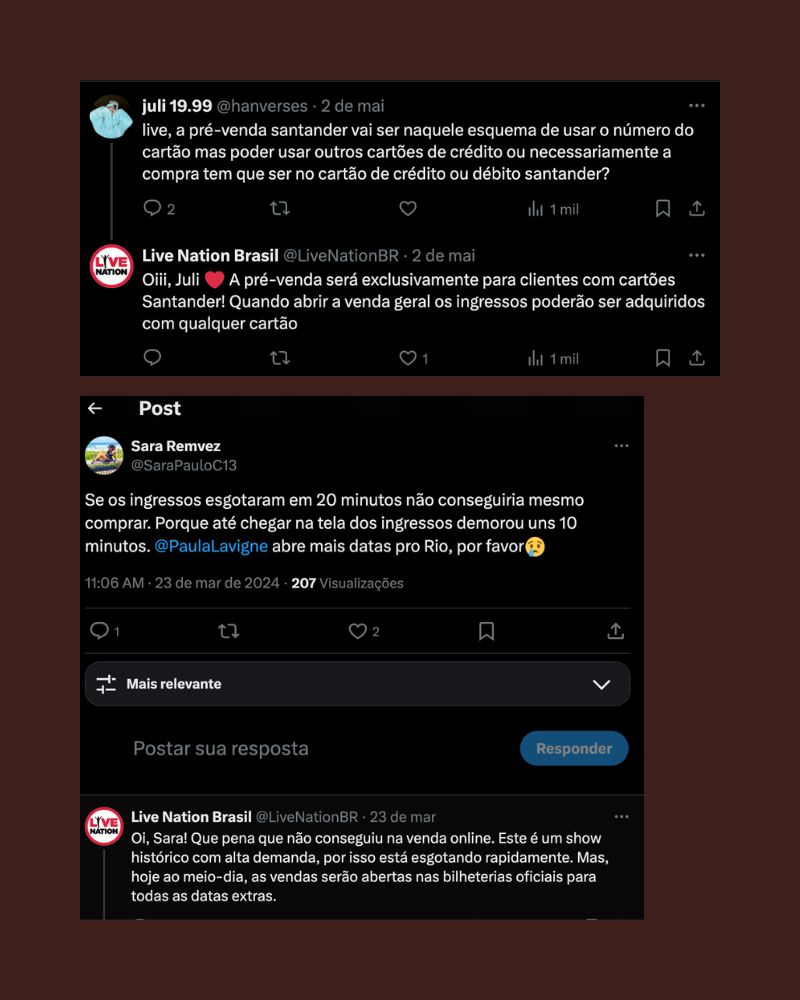
Task: Open more options on juli 19.99's tweet
Action: coord(697,105)
